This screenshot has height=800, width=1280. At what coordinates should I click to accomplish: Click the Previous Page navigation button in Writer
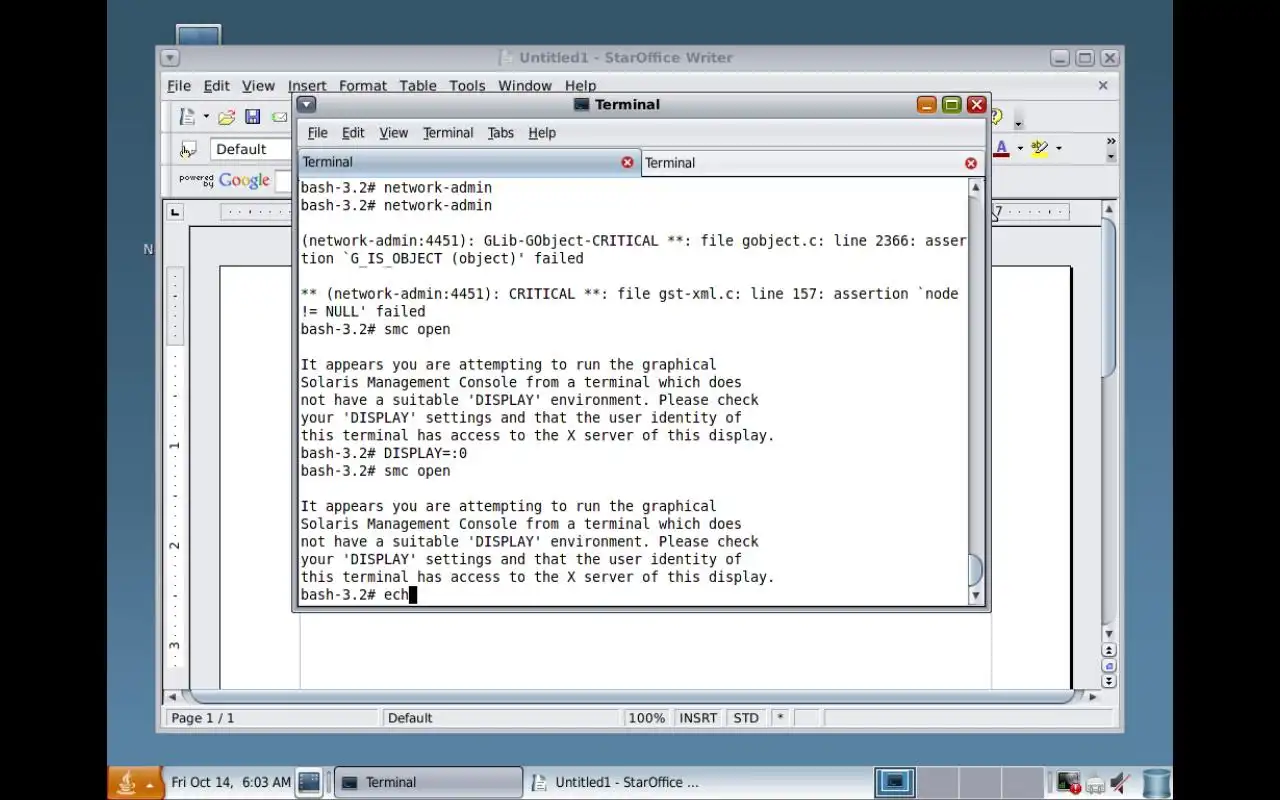(1109, 651)
